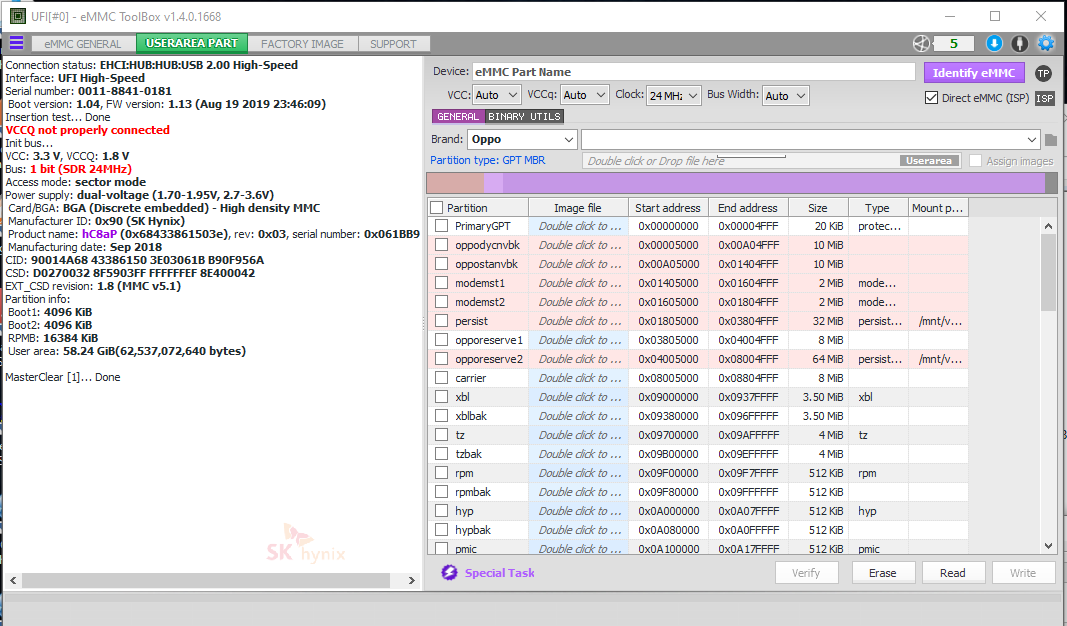Select the GENERAL sub-tab
This screenshot has height=626, width=1067.
click(458, 116)
